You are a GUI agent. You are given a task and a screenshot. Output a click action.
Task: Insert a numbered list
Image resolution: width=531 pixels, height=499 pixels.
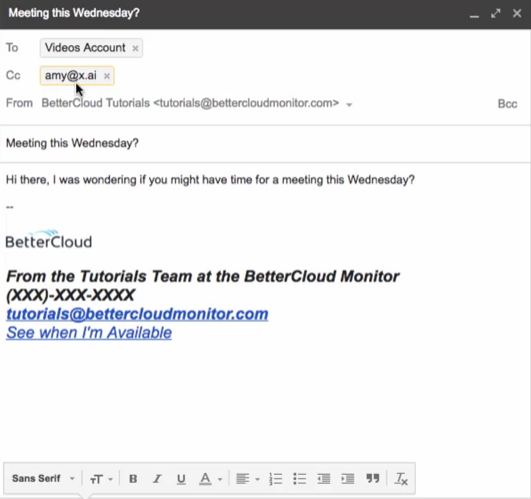276,479
